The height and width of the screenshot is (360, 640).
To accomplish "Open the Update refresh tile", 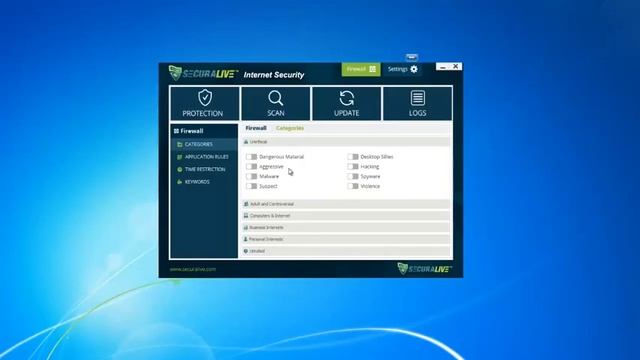I will (347, 103).
